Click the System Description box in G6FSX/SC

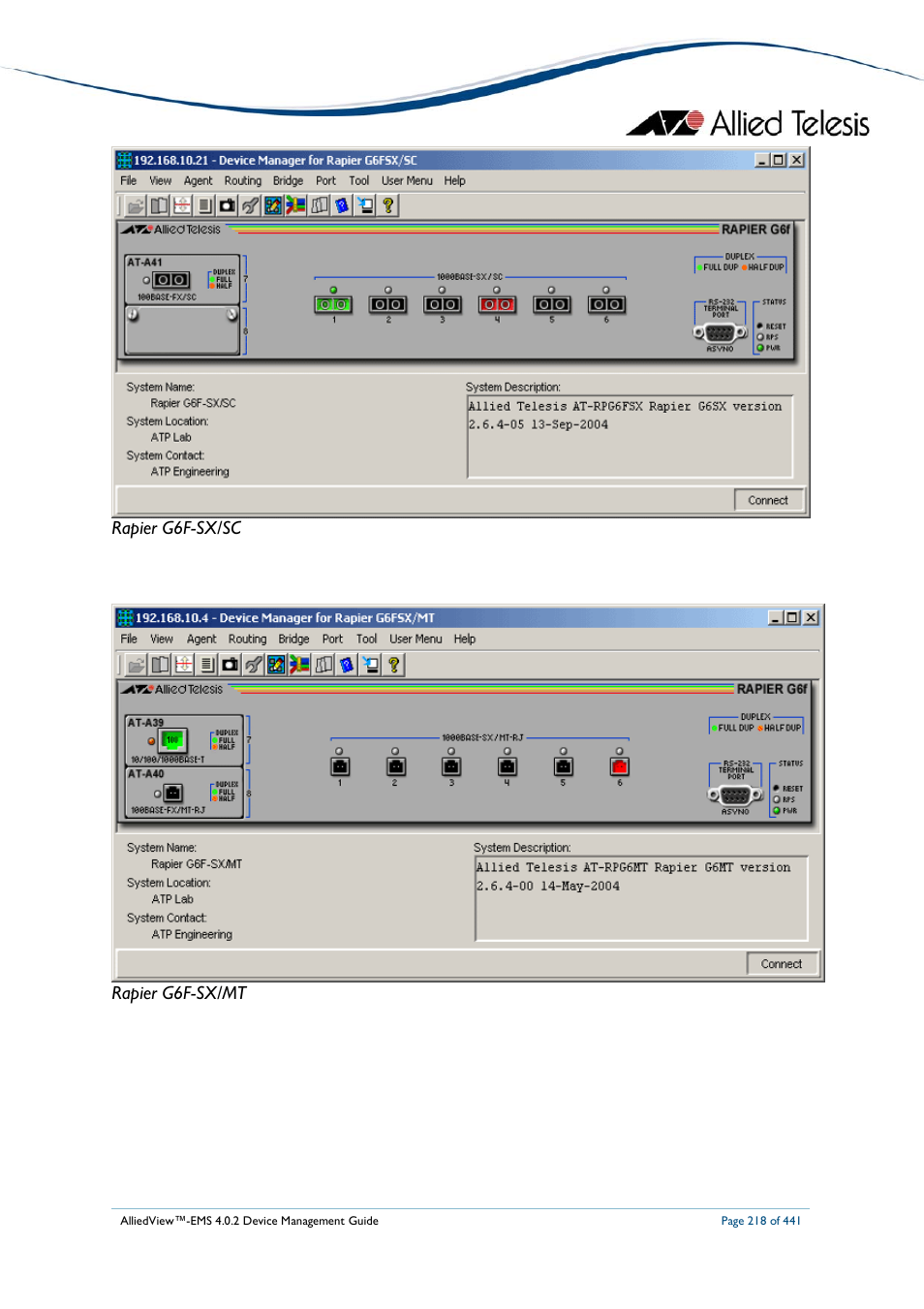pos(630,436)
